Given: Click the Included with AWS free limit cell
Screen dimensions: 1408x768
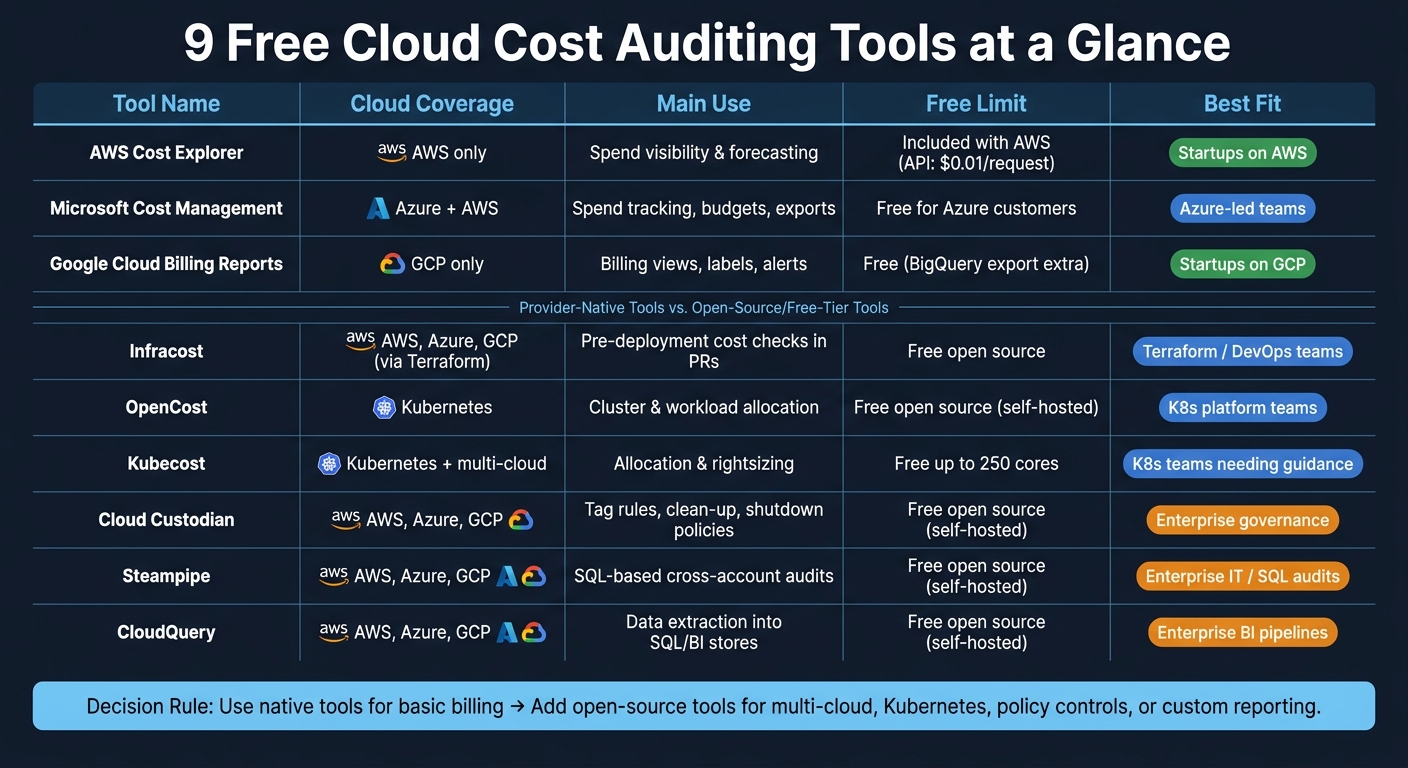Looking at the screenshot, I should 976,153.
